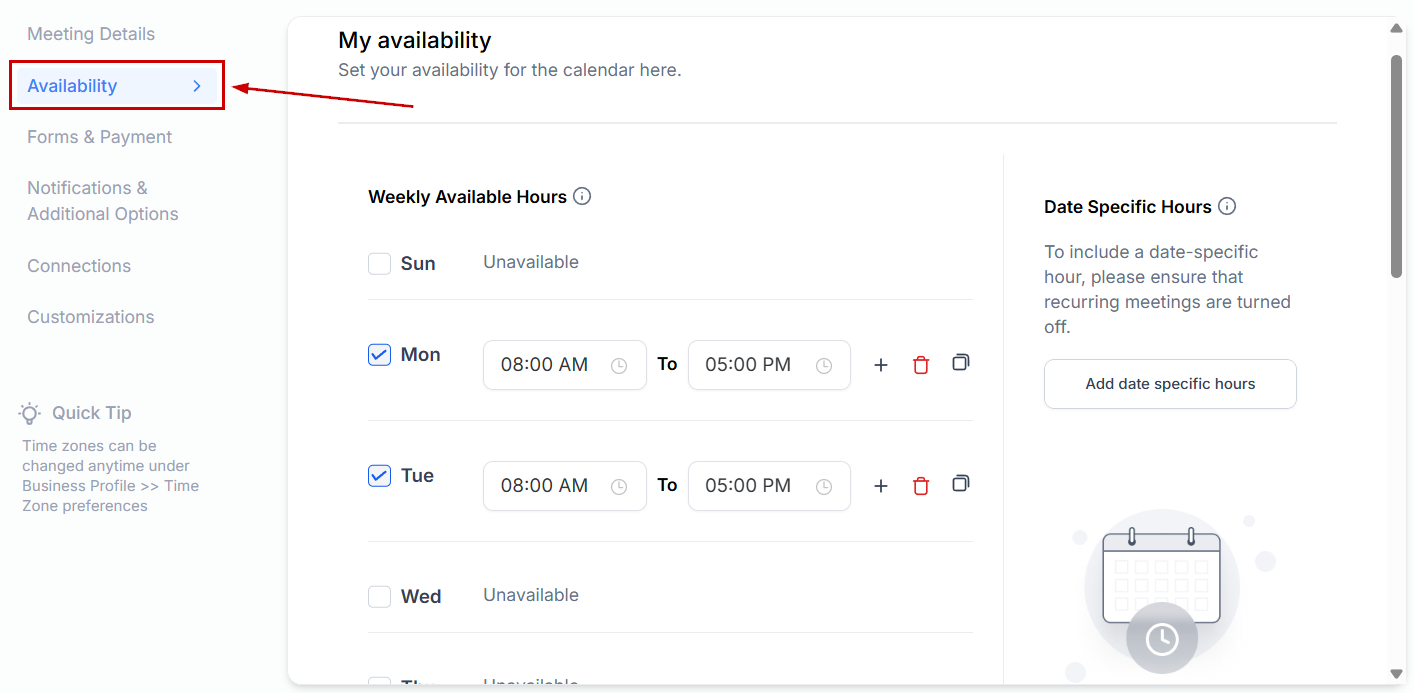This screenshot has height=693, width=1414.
Task: Click info icon beside Date Specific Hours
Action: [1227, 207]
